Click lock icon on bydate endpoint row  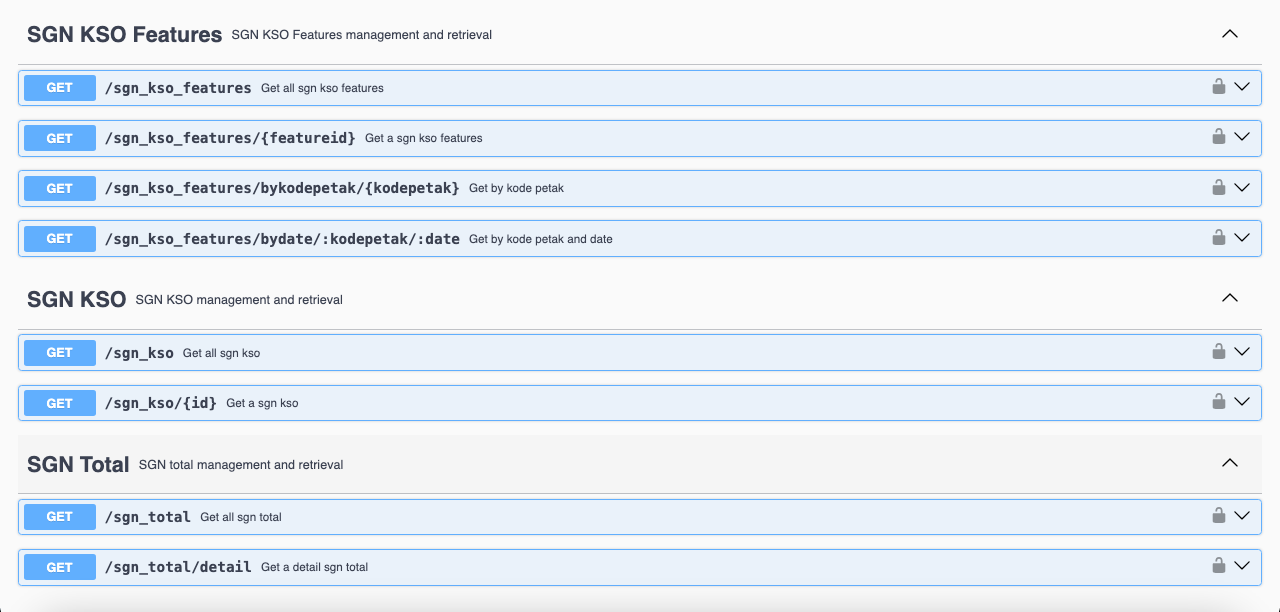tap(1218, 238)
